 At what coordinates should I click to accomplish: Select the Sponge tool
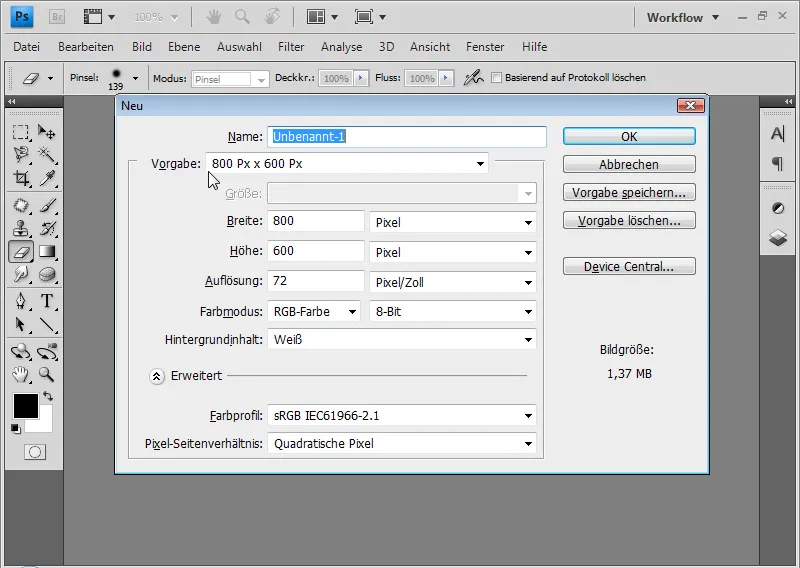pyautogui.click(x=47, y=274)
